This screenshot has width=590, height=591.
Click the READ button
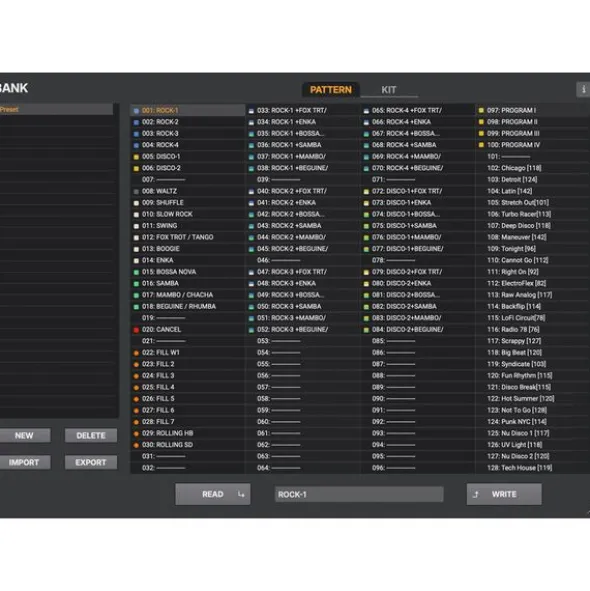[213, 494]
